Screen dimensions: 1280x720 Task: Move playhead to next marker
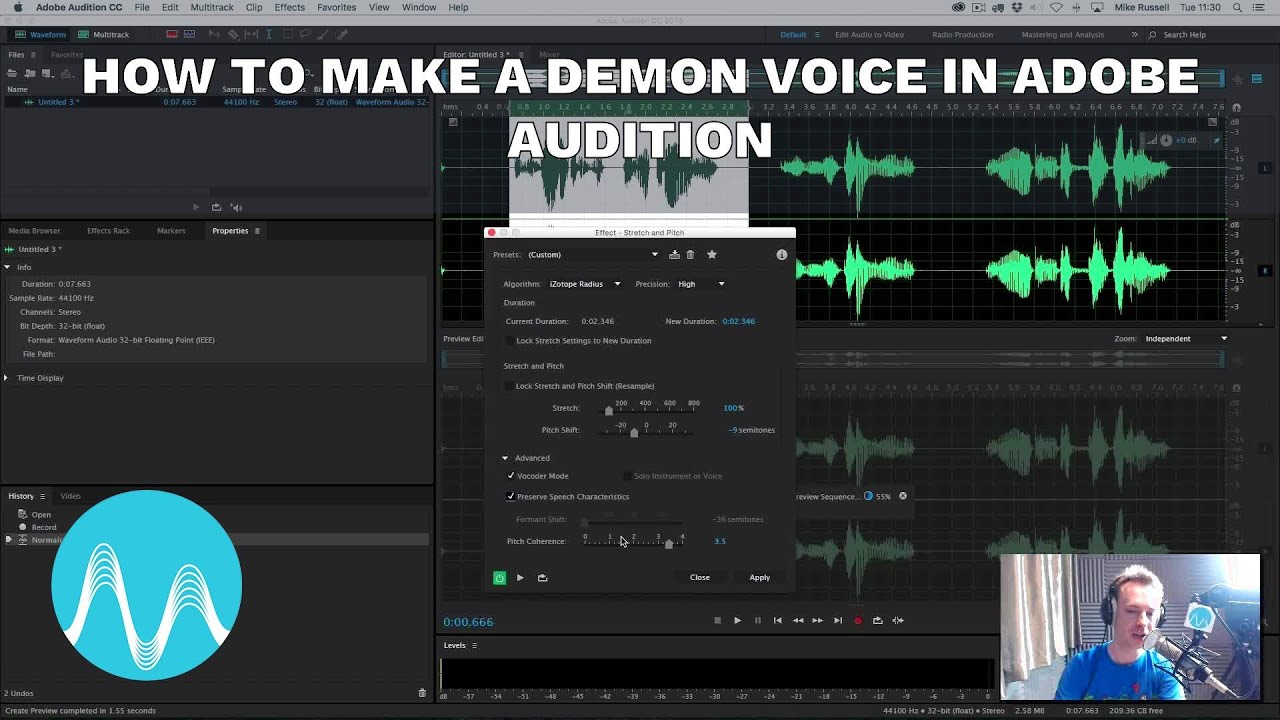(838, 620)
